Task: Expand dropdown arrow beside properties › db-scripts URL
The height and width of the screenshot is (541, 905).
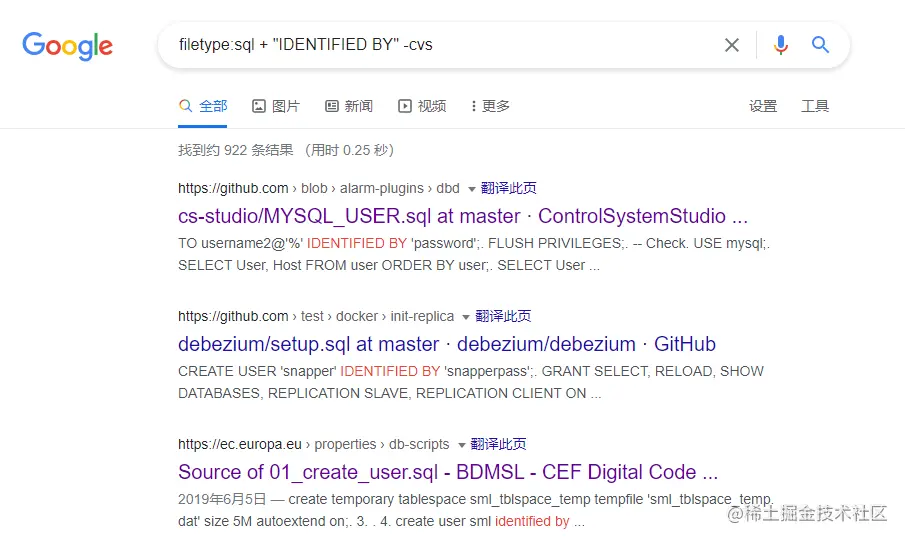Action: coord(461,445)
